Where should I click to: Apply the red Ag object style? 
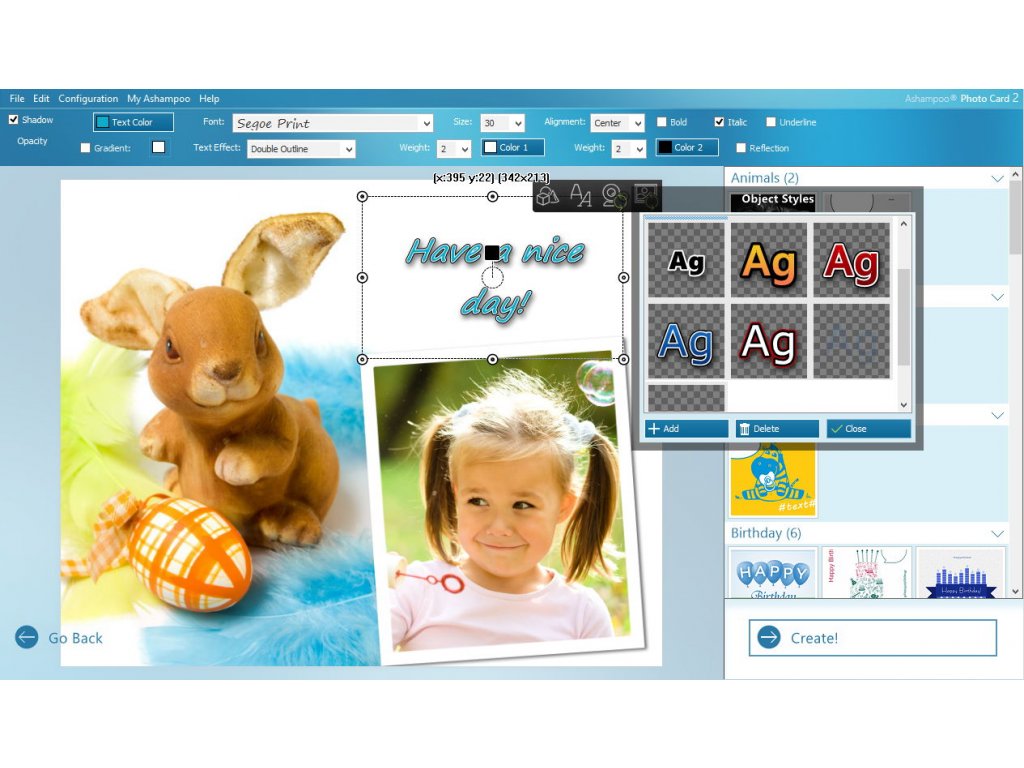[x=852, y=261]
